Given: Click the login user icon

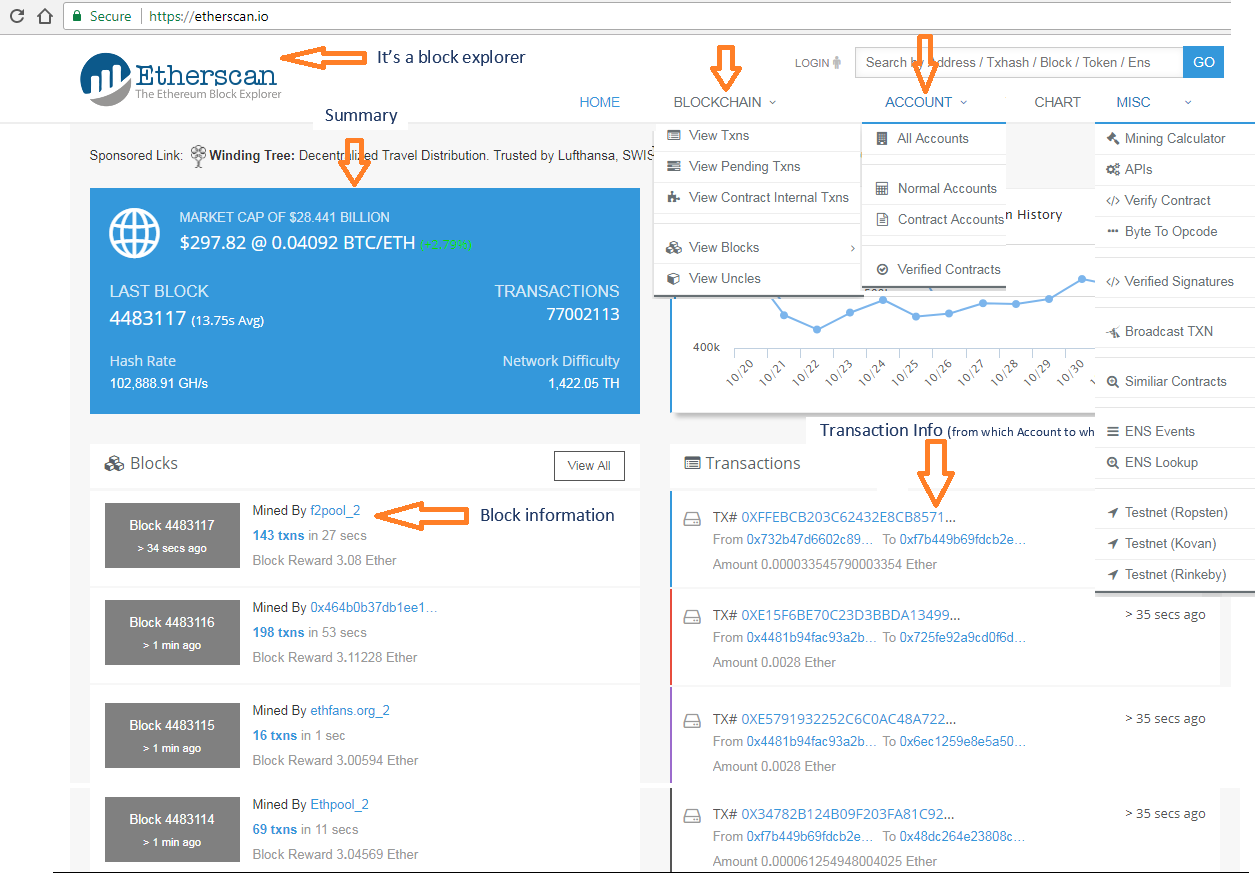Looking at the screenshot, I should pos(837,62).
